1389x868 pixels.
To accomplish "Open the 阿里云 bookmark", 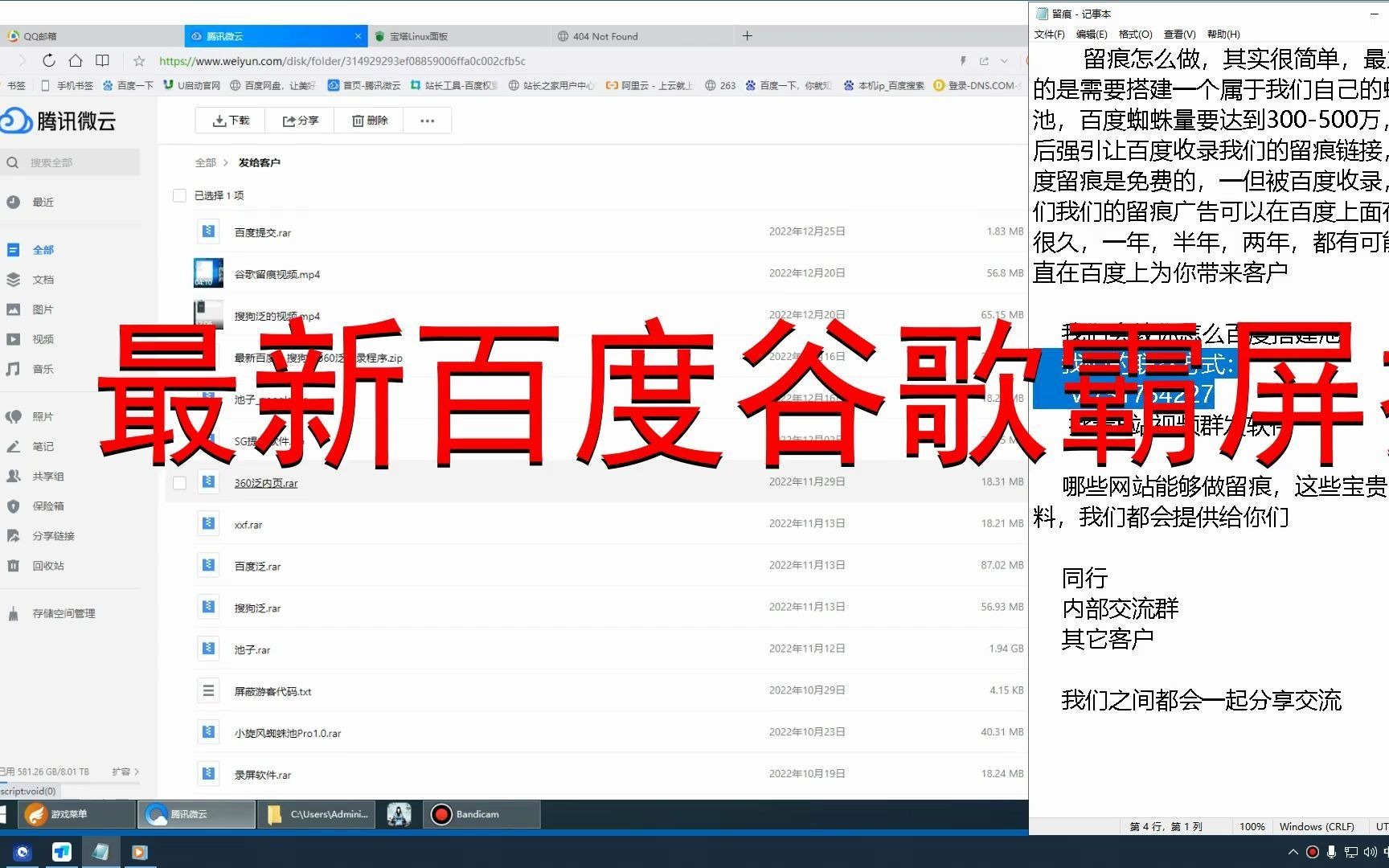I will point(649,85).
